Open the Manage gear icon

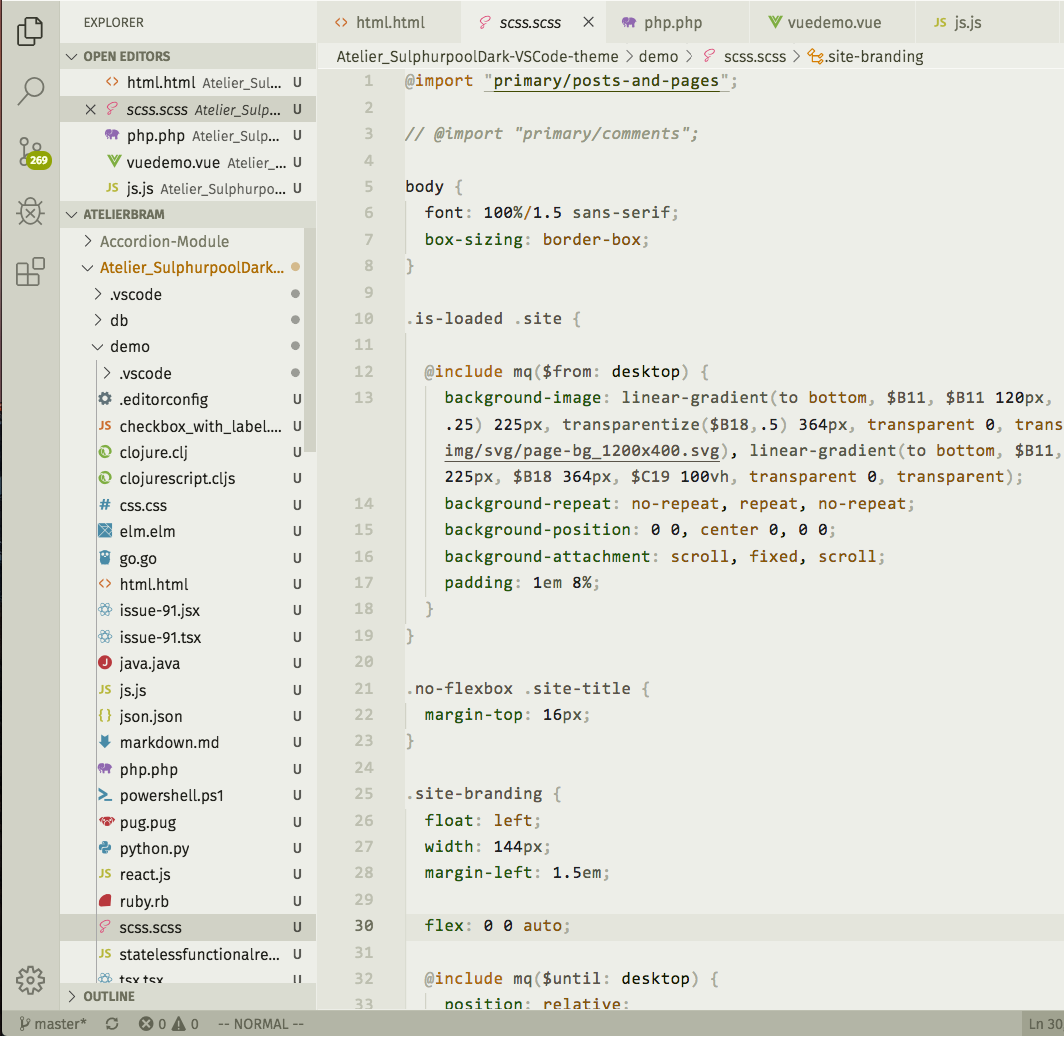pos(30,979)
